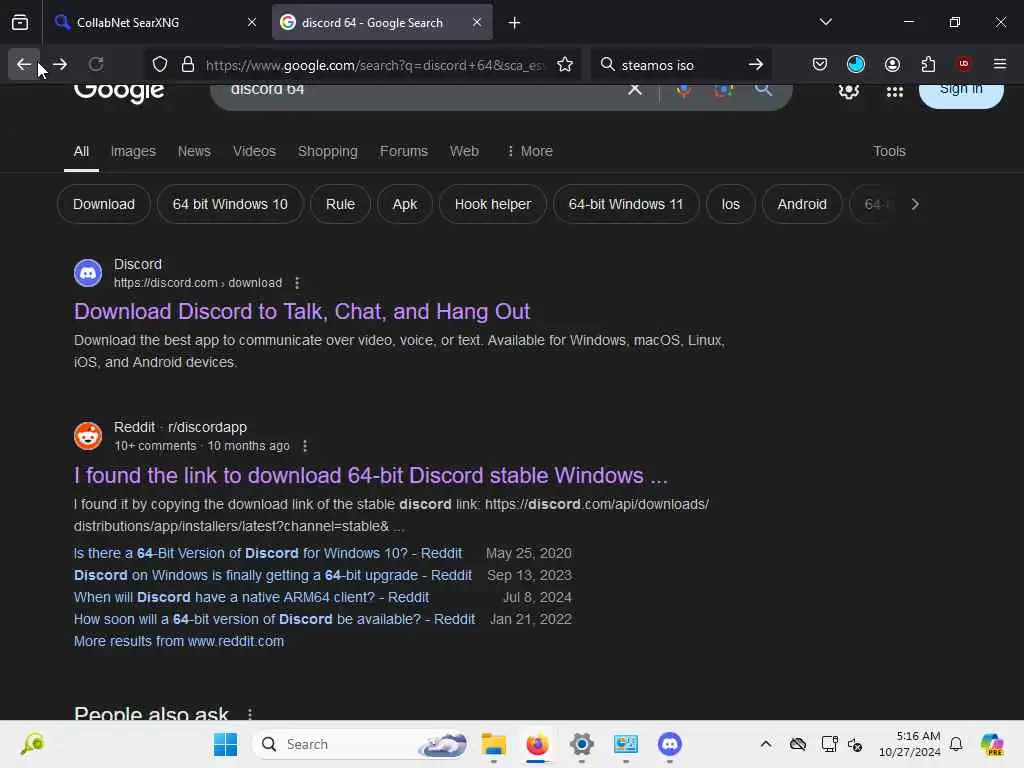
Task: Select the Apk suggestion chip
Action: 405,204
